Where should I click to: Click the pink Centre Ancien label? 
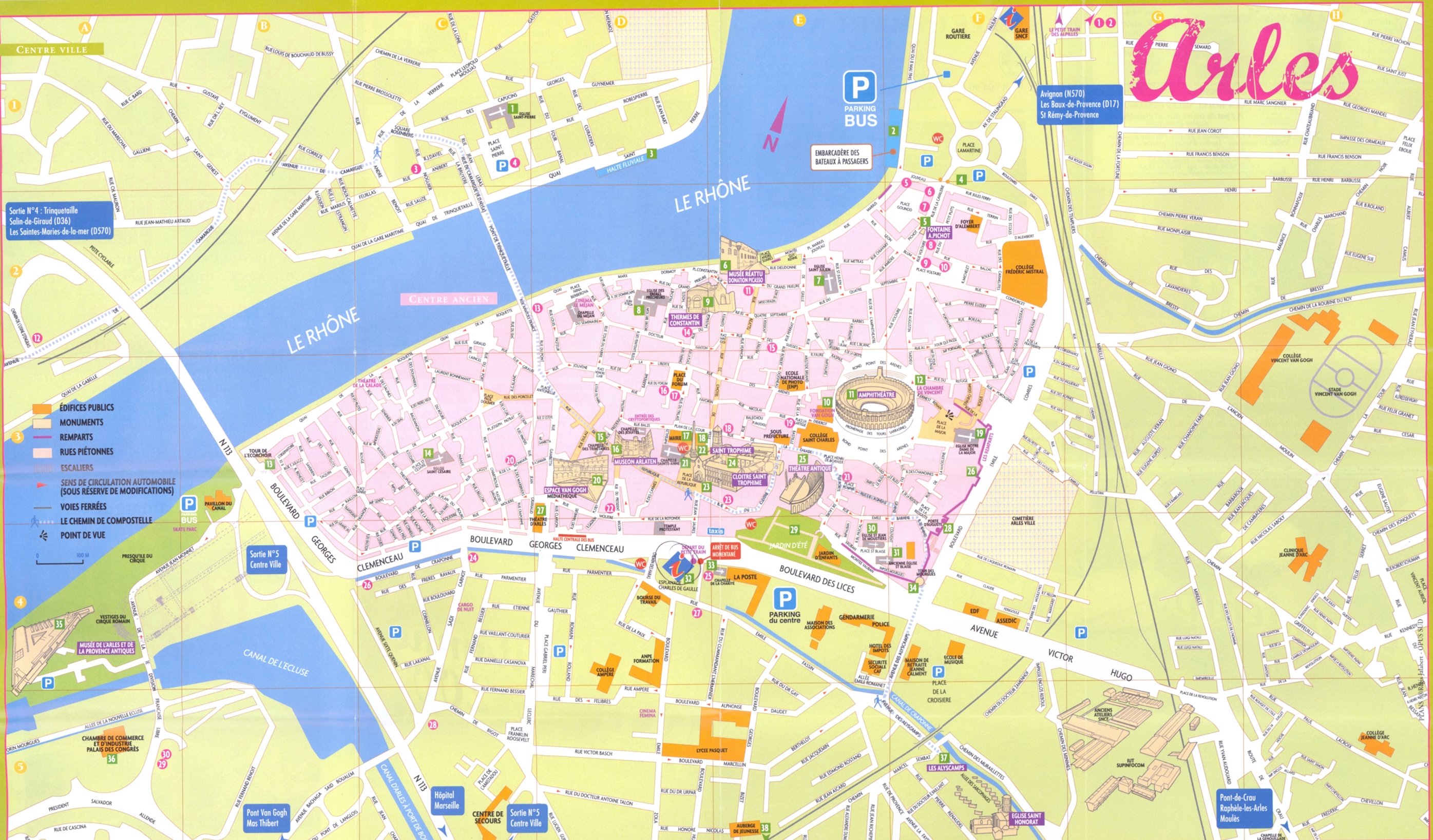tap(449, 299)
